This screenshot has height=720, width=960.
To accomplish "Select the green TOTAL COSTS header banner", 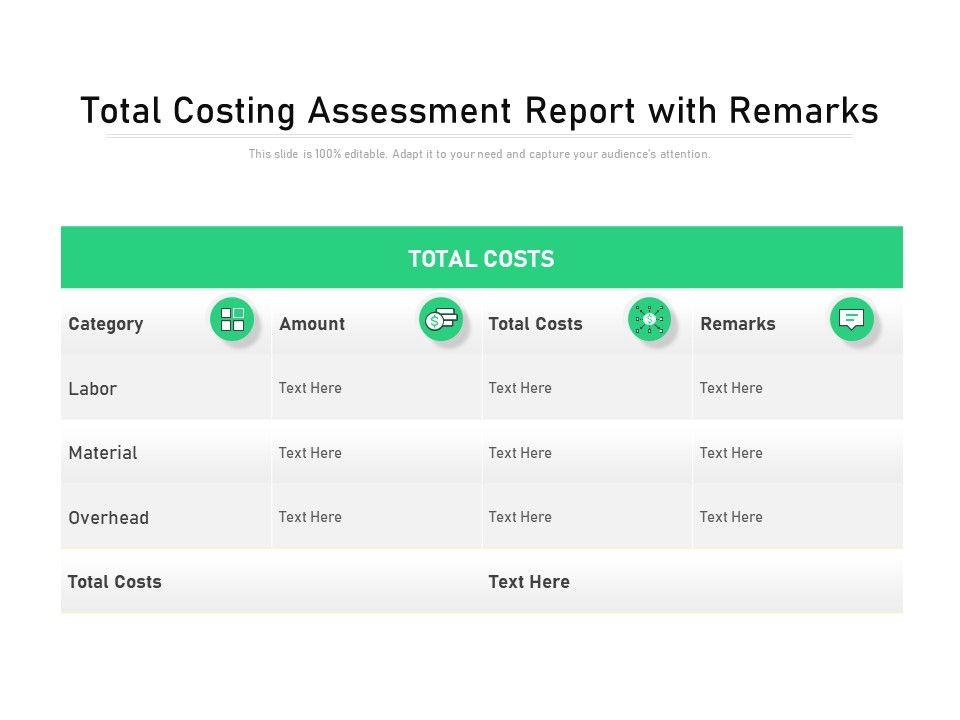I will (481, 259).
